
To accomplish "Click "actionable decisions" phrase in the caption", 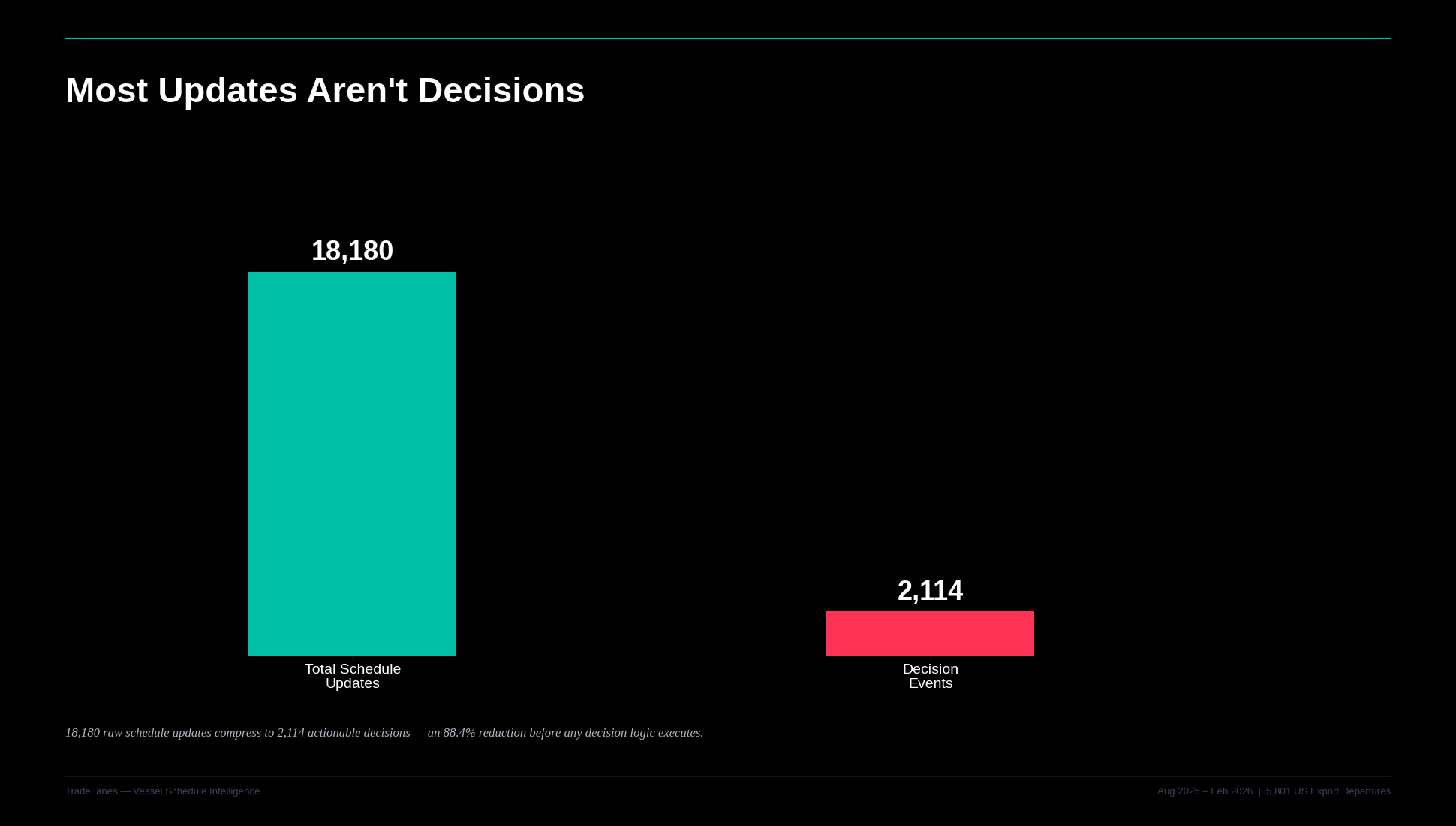I will point(359,733).
